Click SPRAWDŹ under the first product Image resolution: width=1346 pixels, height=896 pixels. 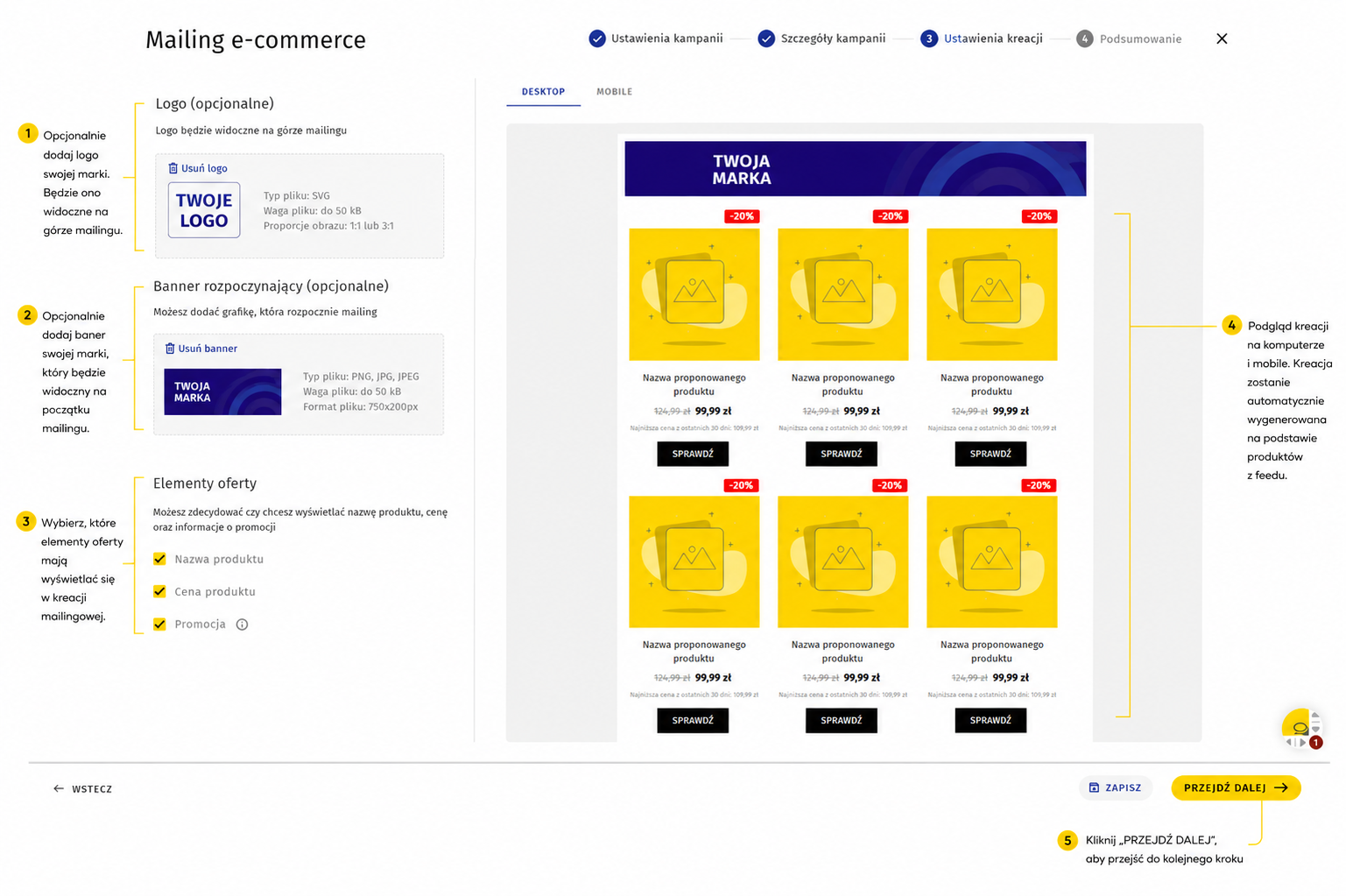(x=693, y=454)
